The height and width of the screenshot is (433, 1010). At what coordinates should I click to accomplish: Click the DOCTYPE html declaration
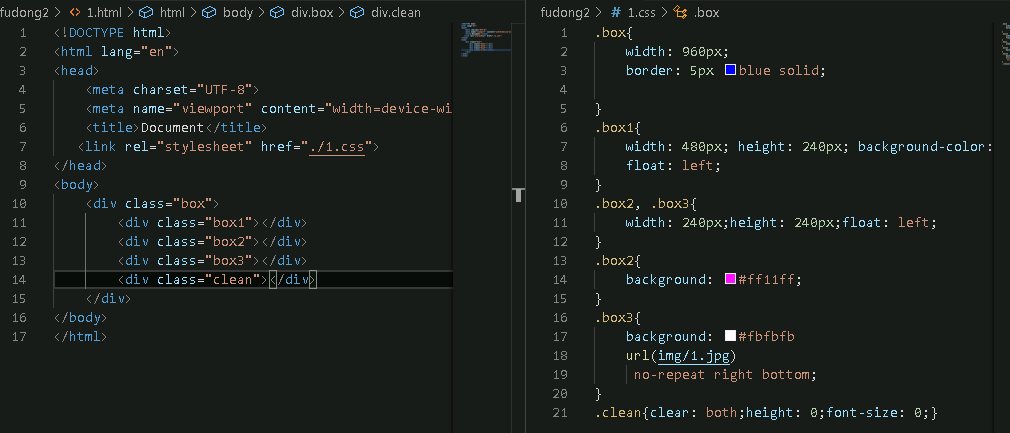click(113, 33)
